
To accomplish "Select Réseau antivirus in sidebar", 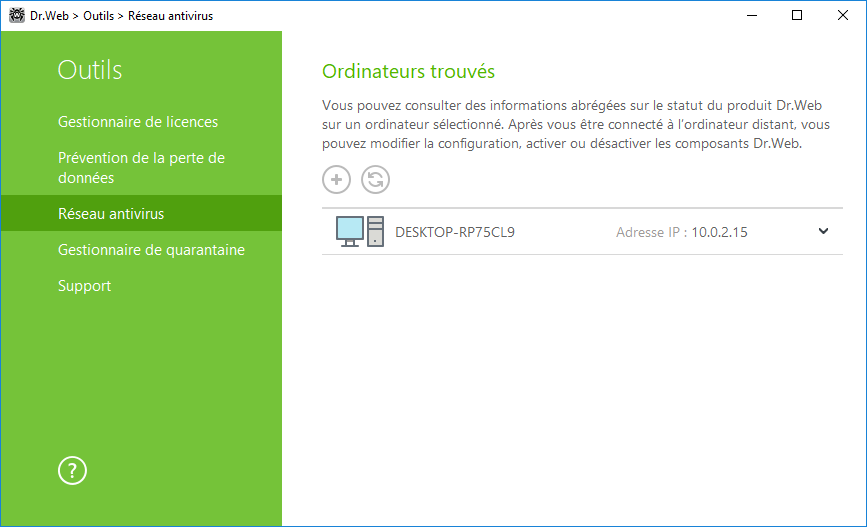I will 142,213.
